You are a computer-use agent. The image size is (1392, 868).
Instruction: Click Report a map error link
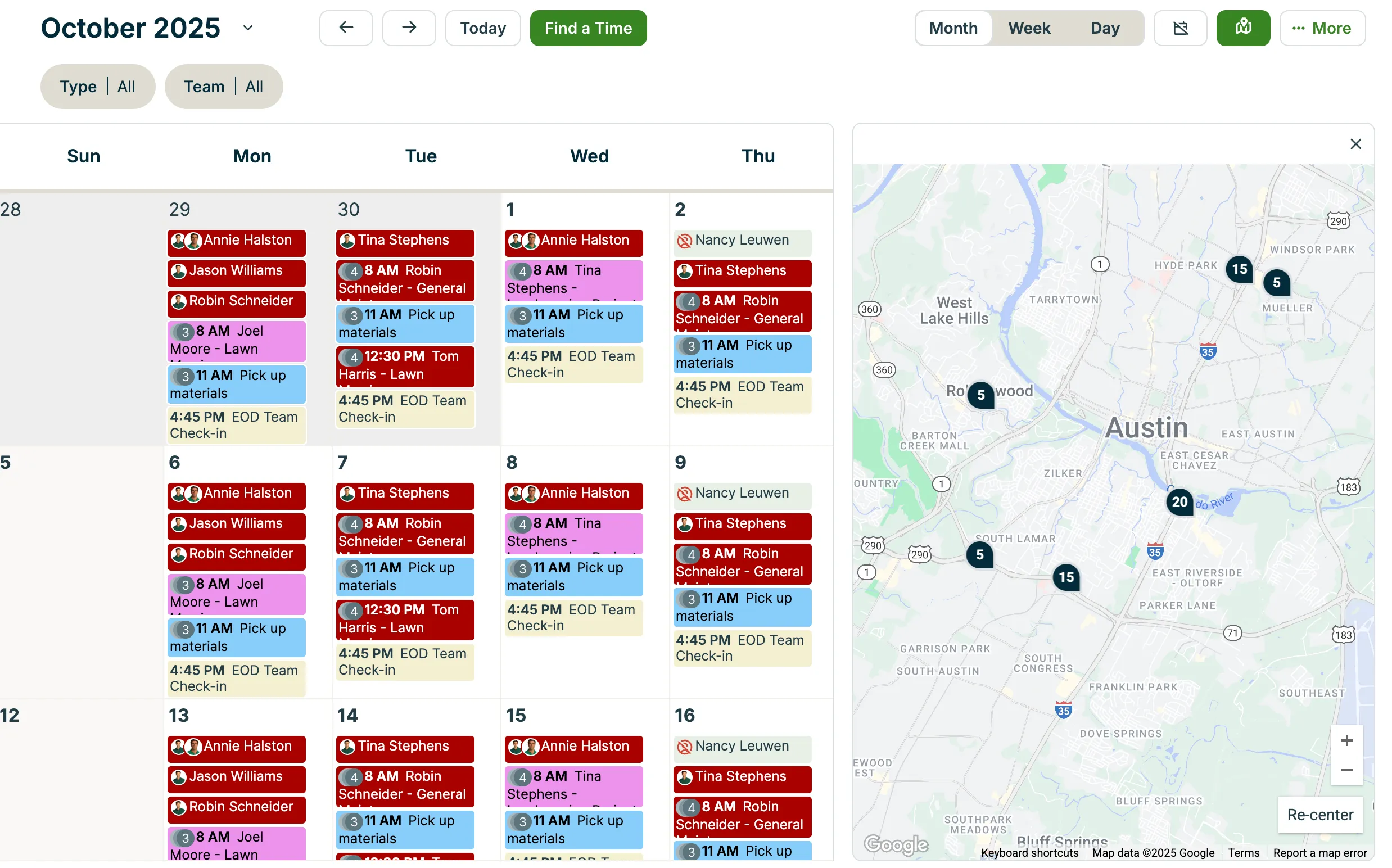point(1319,853)
